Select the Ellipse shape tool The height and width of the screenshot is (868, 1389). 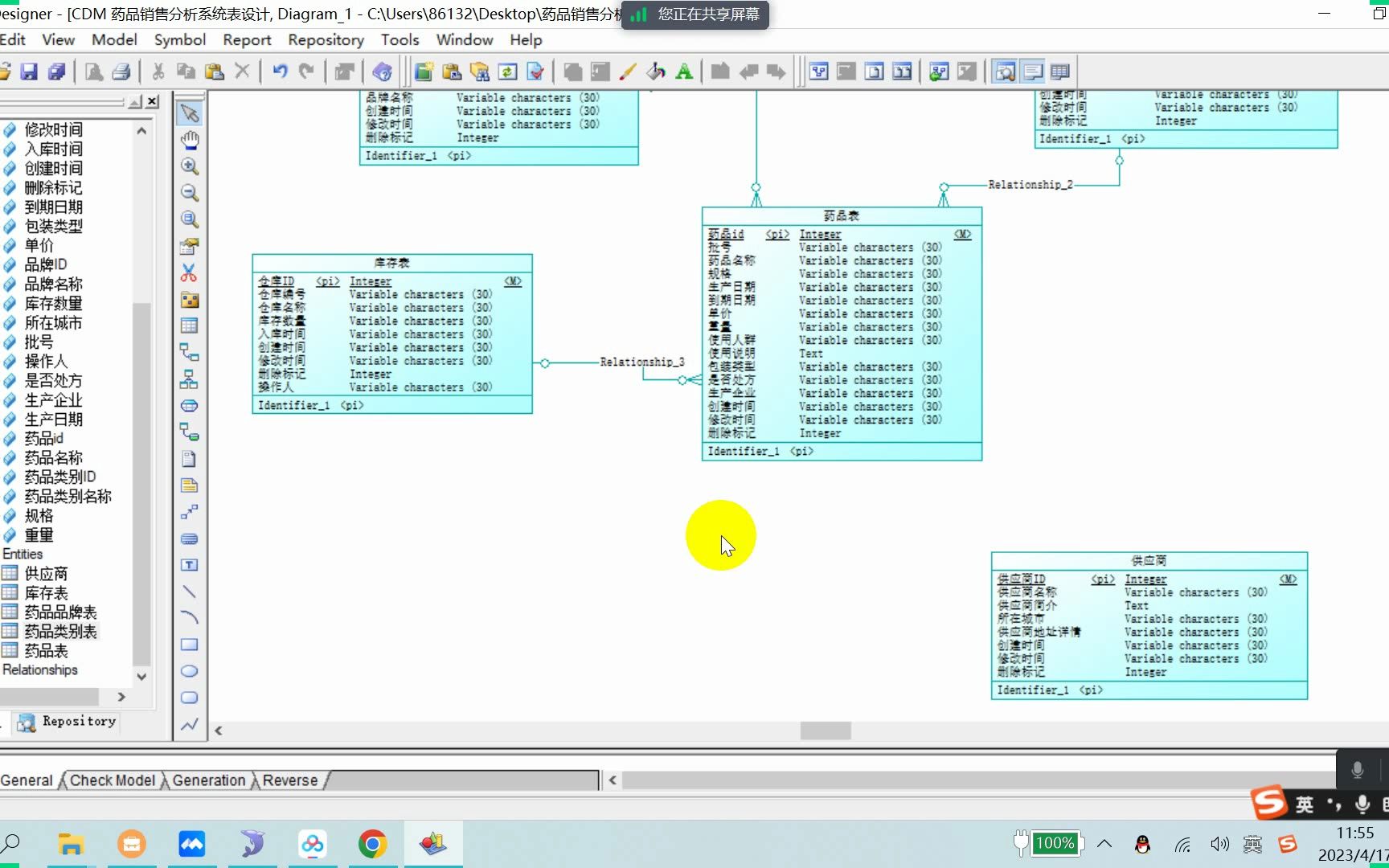coord(190,671)
